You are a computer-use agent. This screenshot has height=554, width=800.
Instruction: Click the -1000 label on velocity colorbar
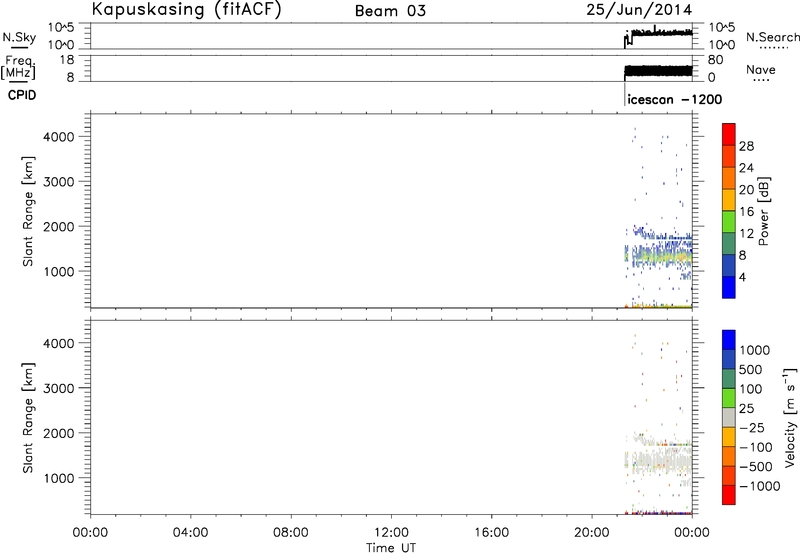760,486
